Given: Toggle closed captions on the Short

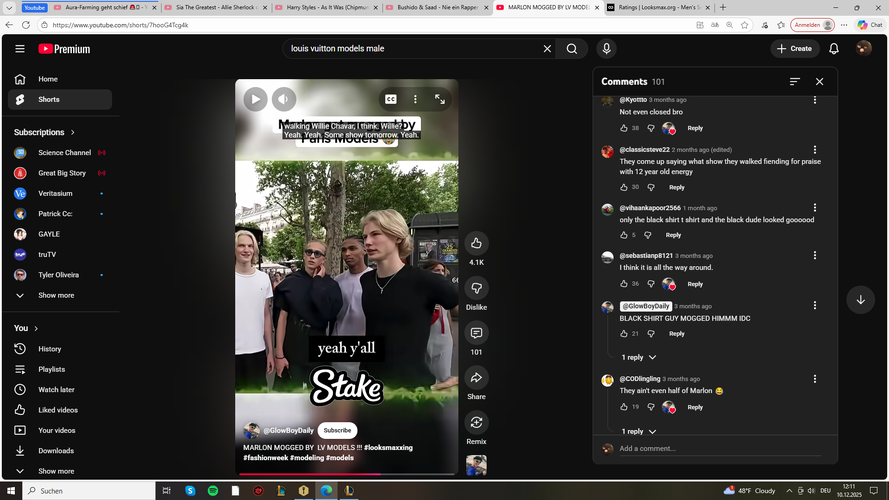Looking at the screenshot, I should [x=391, y=99].
